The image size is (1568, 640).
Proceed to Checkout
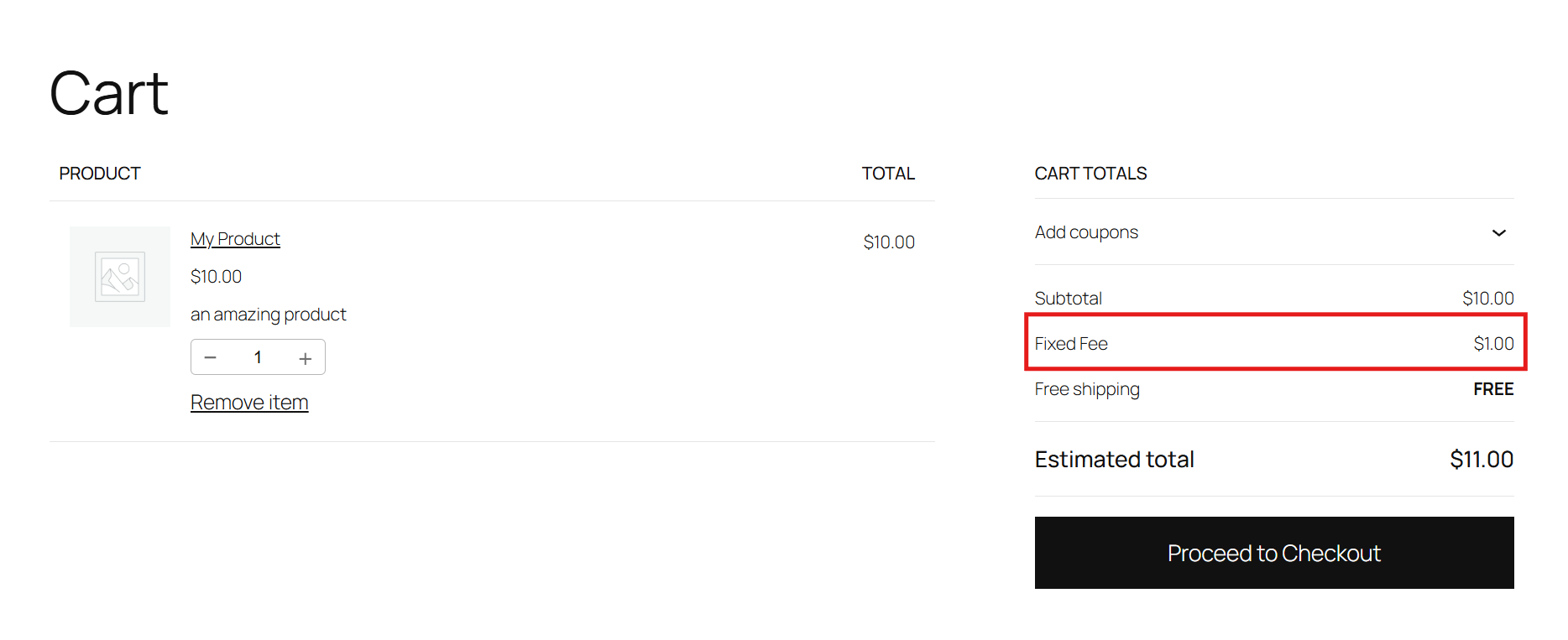[x=1273, y=553]
